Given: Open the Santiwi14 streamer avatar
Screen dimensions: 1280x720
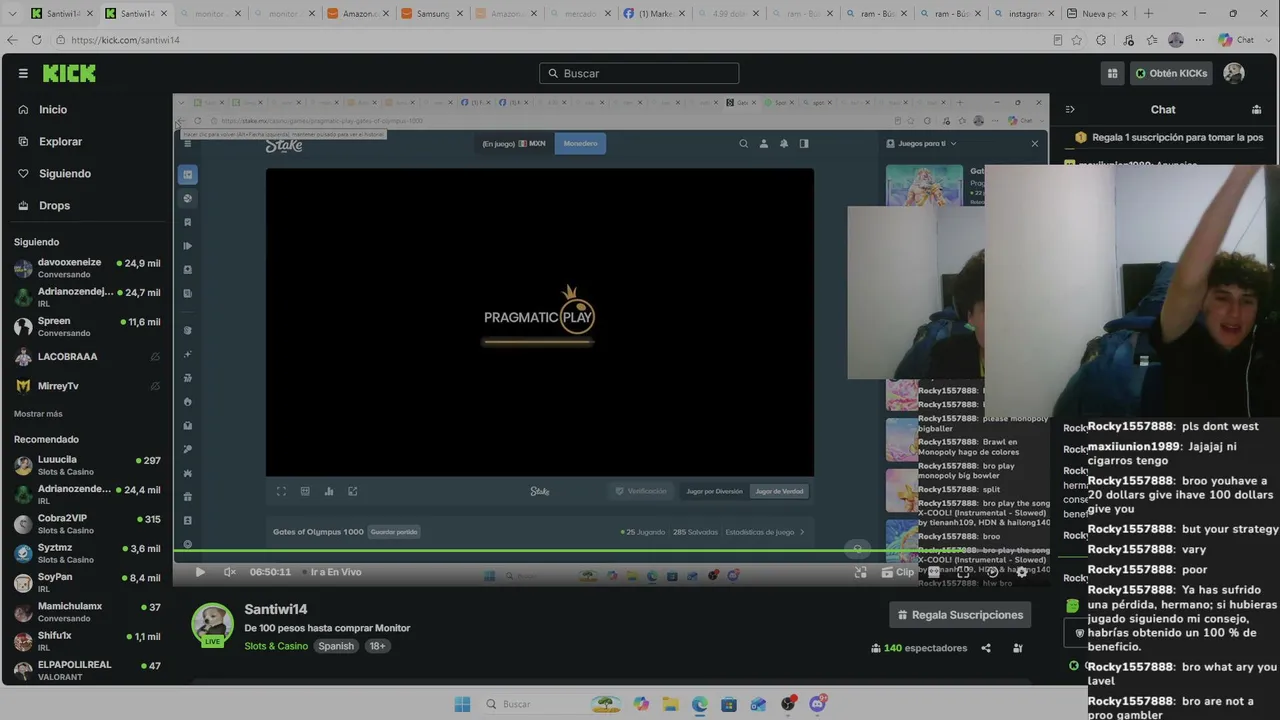Looking at the screenshot, I should click(212, 625).
